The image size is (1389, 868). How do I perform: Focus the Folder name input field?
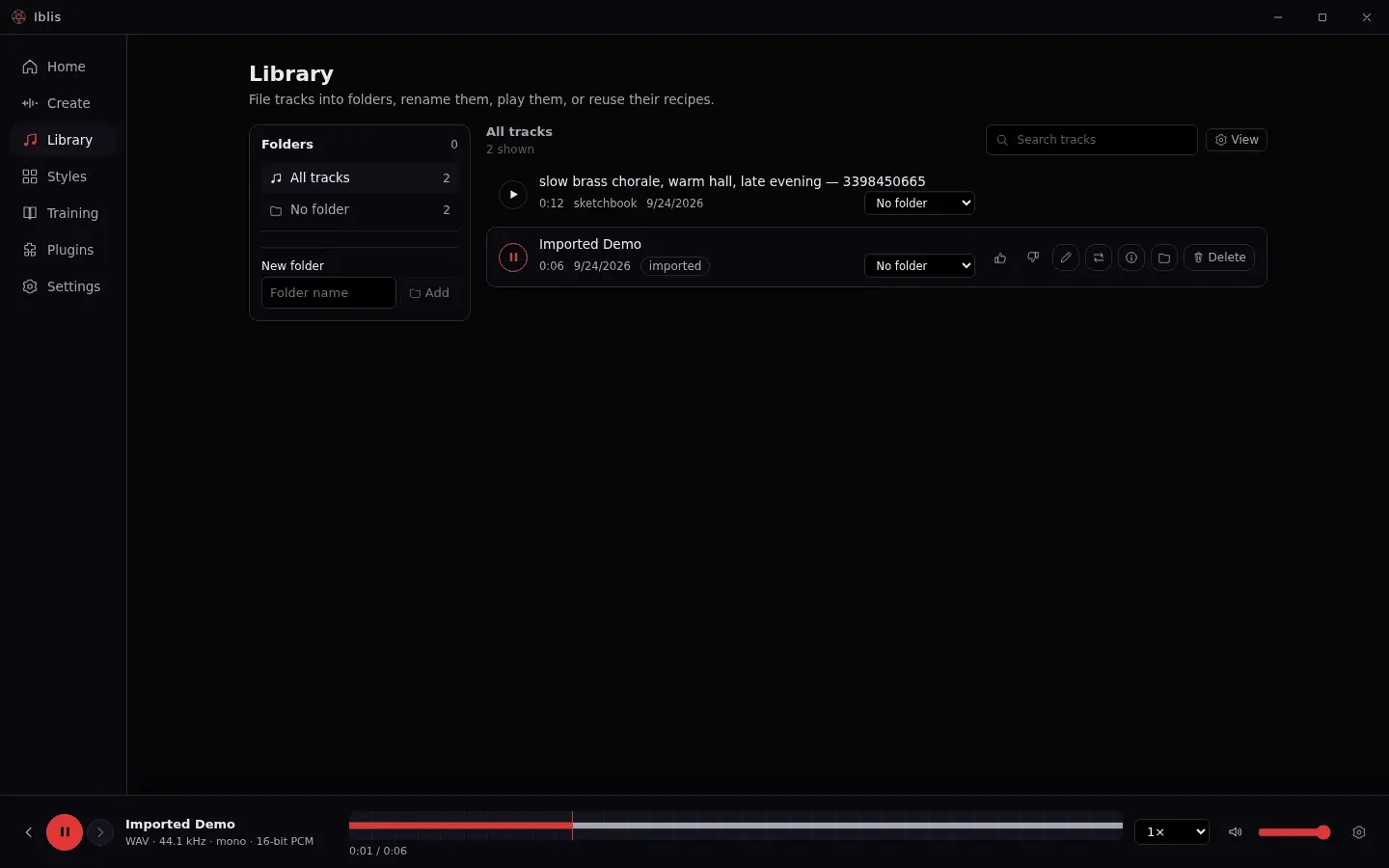tap(329, 293)
